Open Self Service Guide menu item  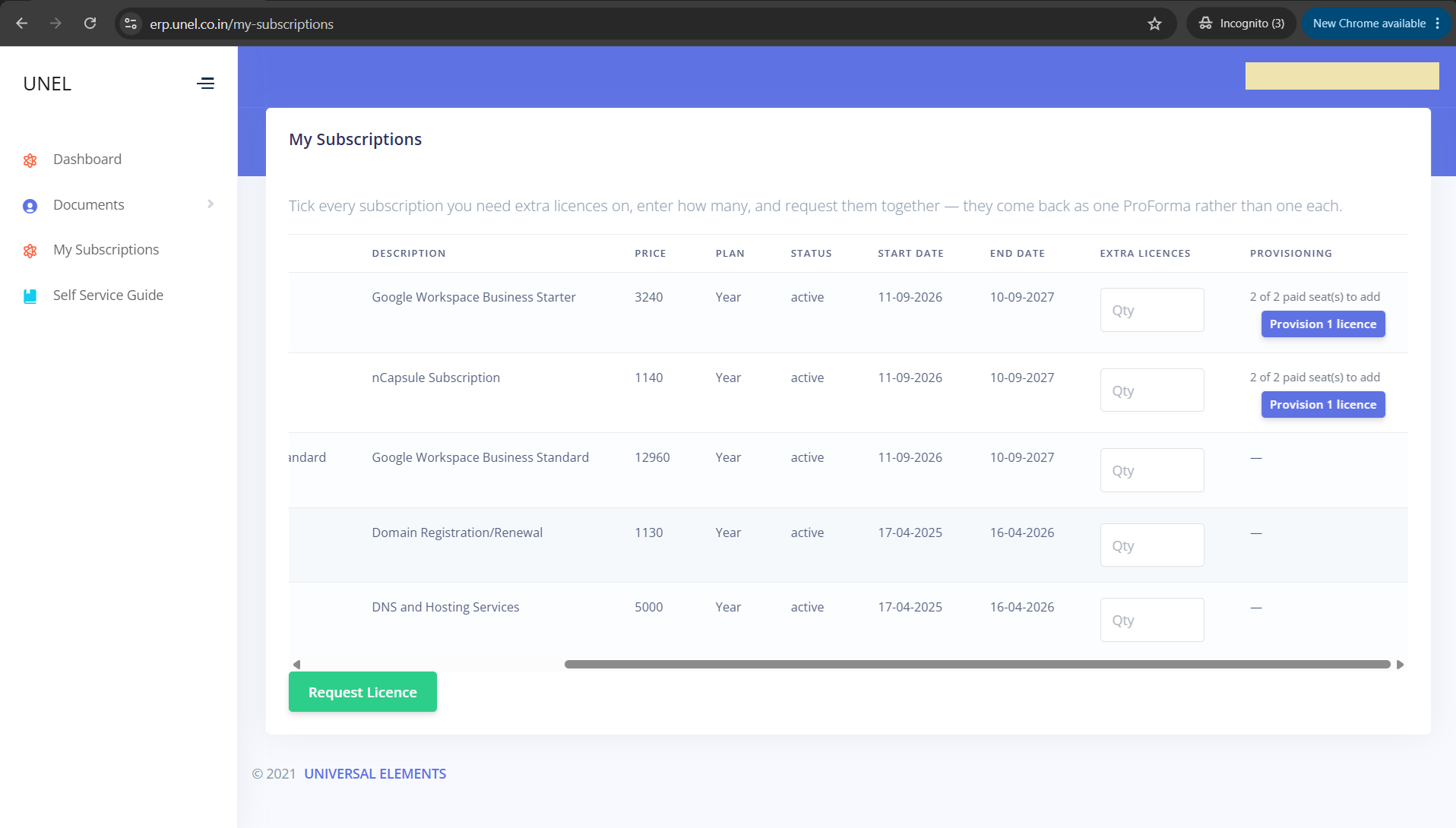(x=108, y=295)
